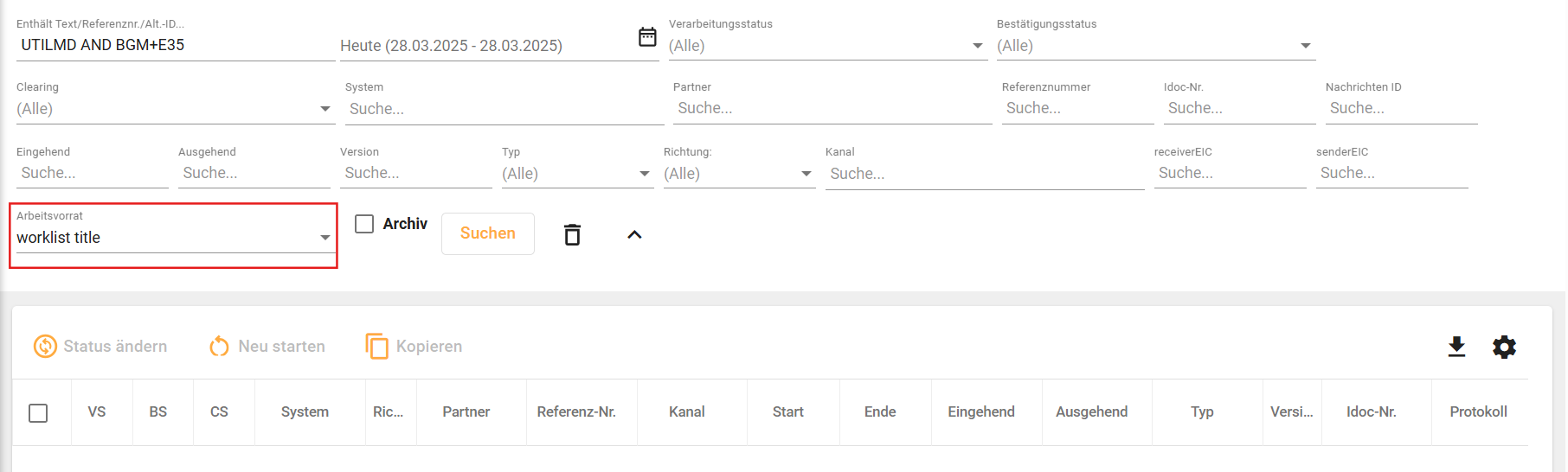Collapse the filter panel with the chevron
Image resolution: width=1568 pixels, height=472 pixels.
click(x=634, y=234)
